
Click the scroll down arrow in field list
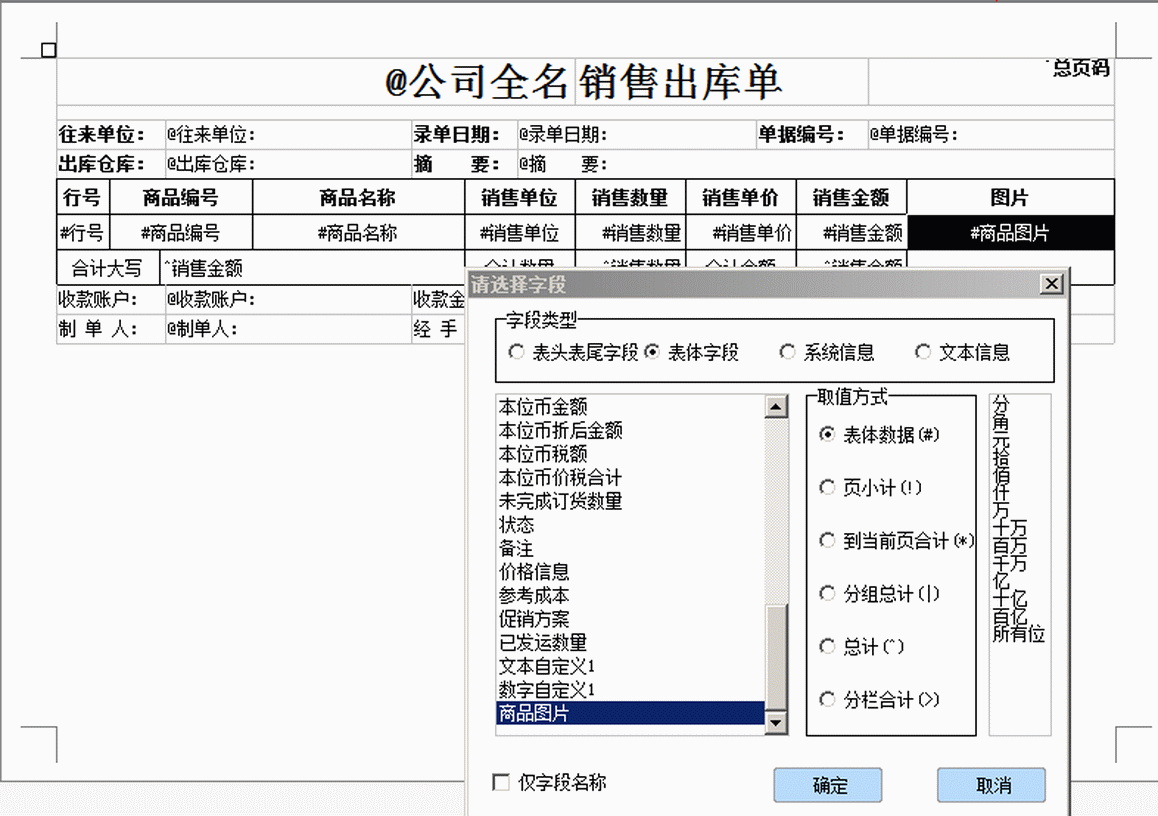776,721
